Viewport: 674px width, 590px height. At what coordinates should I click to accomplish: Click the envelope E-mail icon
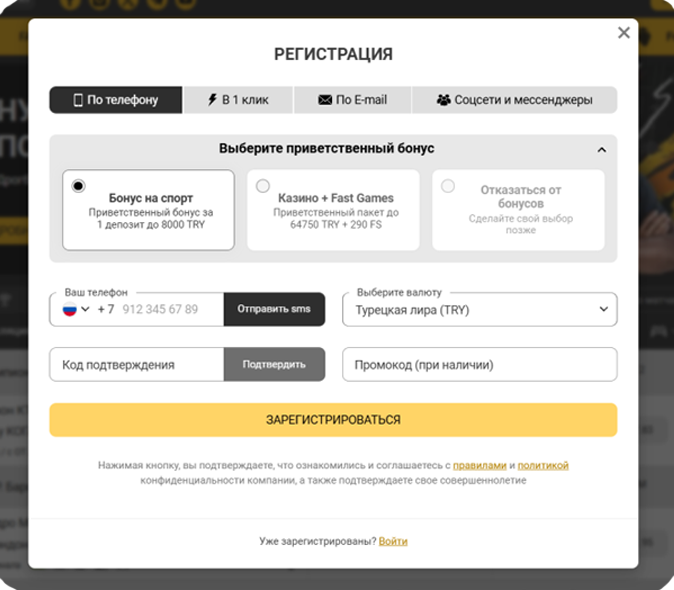(x=325, y=100)
